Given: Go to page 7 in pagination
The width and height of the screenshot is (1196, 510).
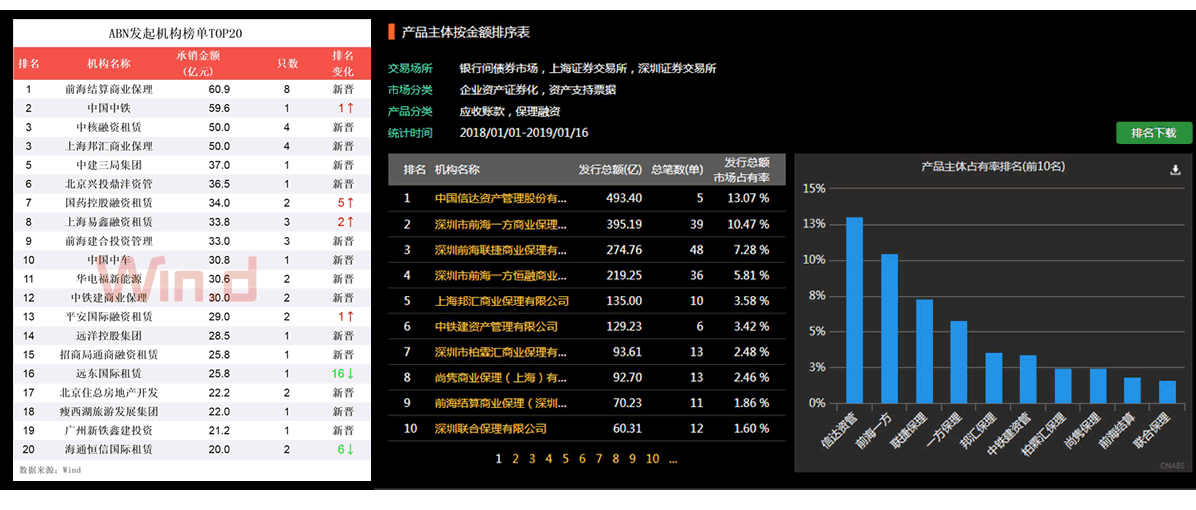Looking at the screenshot, I should [599, 459].
